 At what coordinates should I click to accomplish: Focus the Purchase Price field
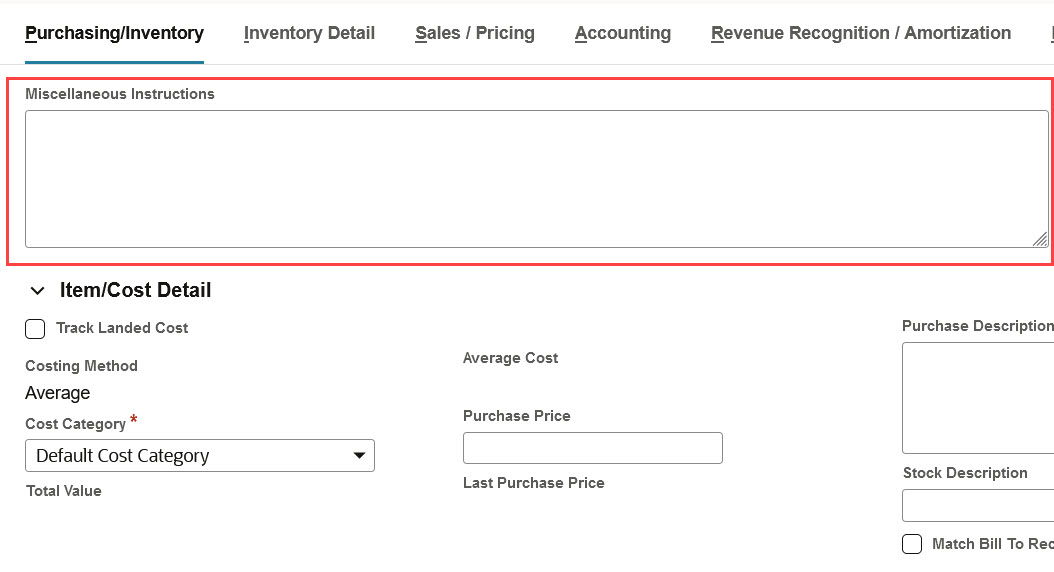pos(592,448)
